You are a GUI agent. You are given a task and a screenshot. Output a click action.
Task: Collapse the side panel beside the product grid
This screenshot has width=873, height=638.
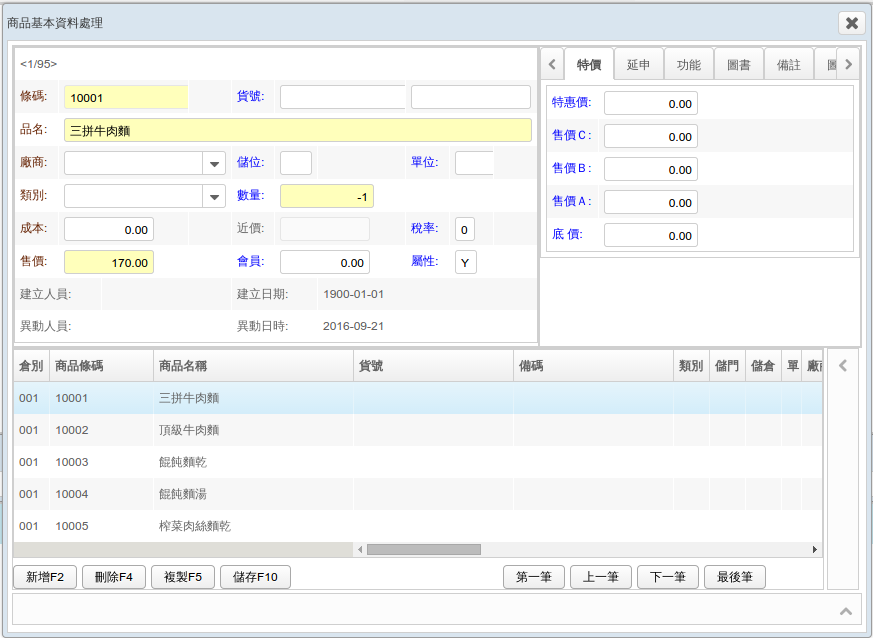pos(843,366)
